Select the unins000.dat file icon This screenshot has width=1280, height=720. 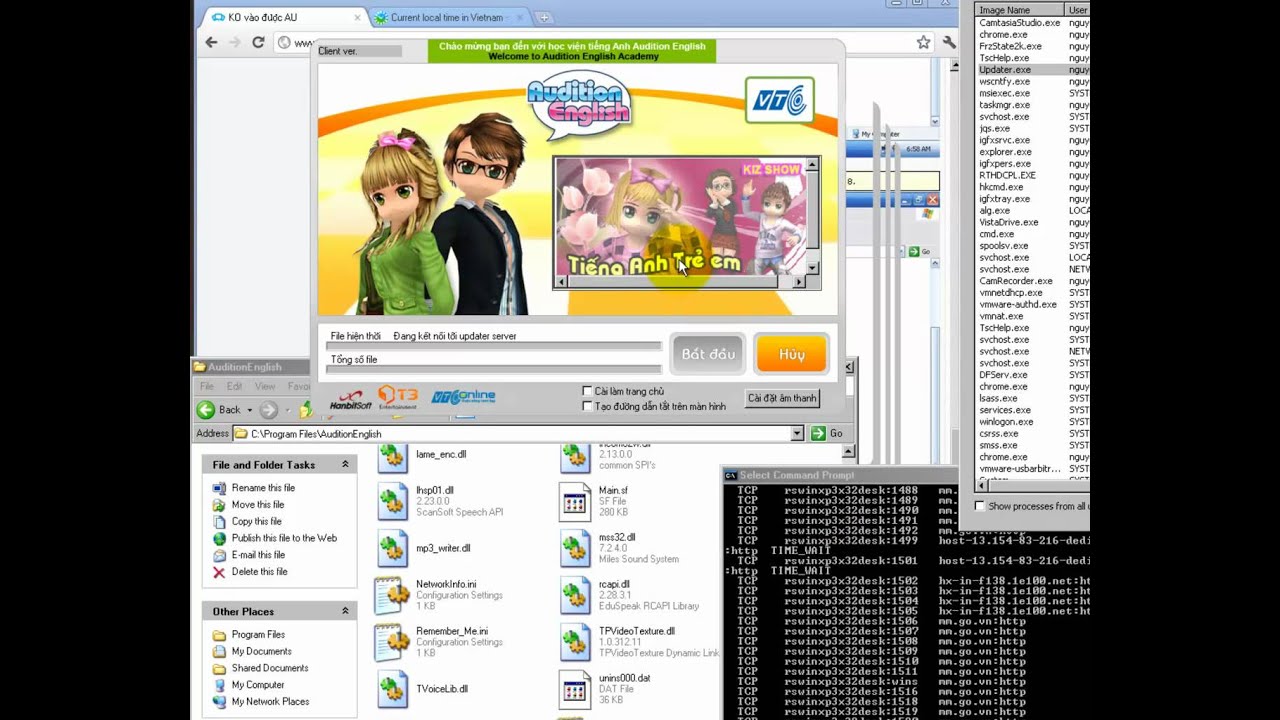tap(575, 690)
